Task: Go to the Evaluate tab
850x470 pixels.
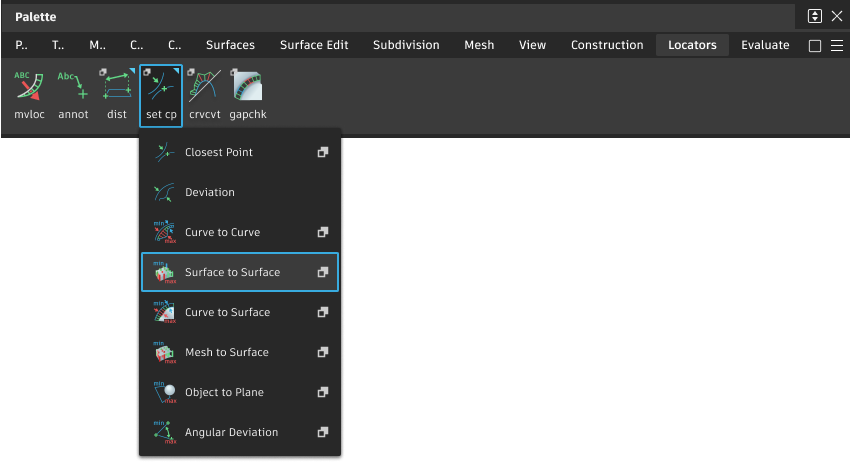Action: click(x=765, y=45)
